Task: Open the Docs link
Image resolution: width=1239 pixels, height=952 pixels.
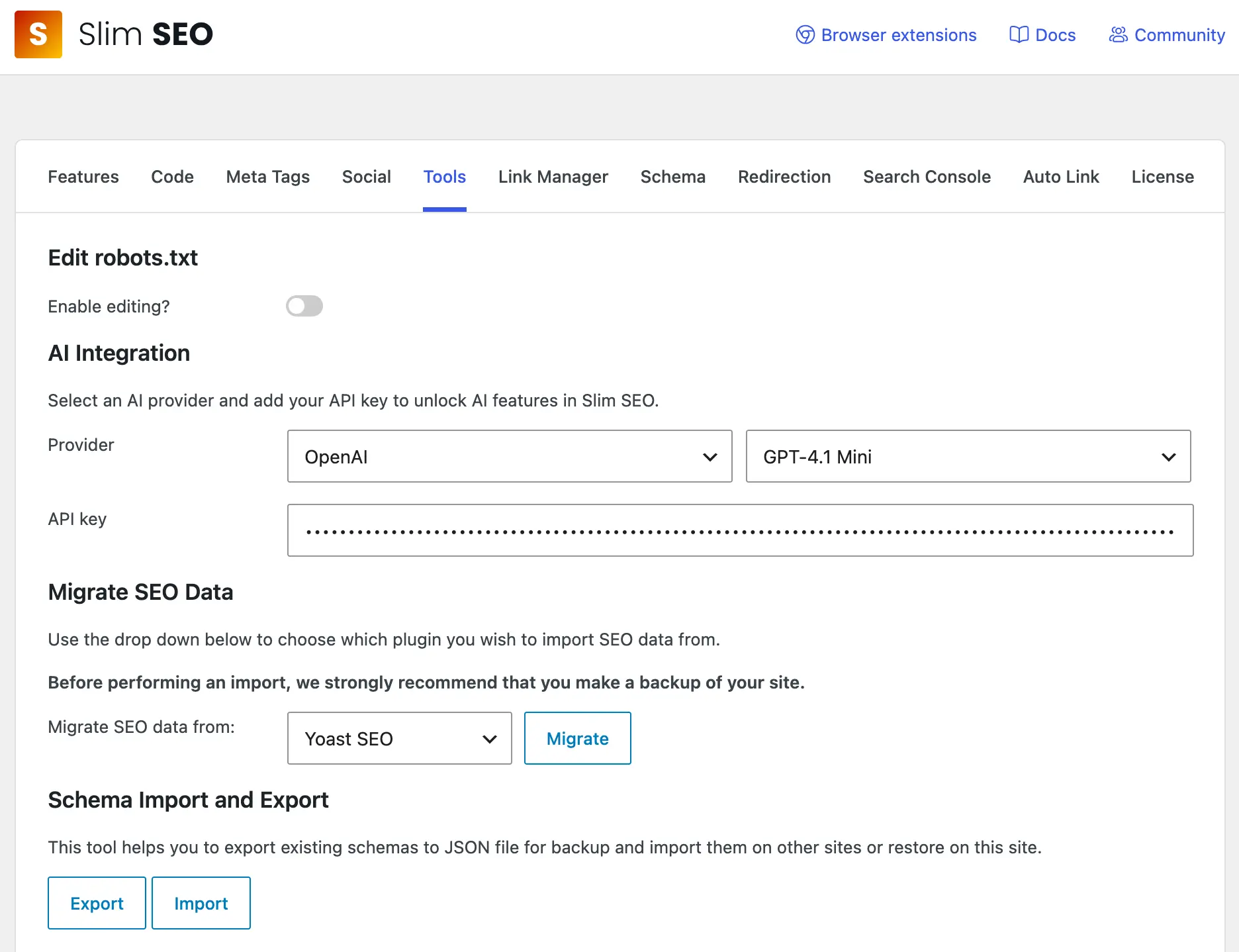Action: (1054, 34)
